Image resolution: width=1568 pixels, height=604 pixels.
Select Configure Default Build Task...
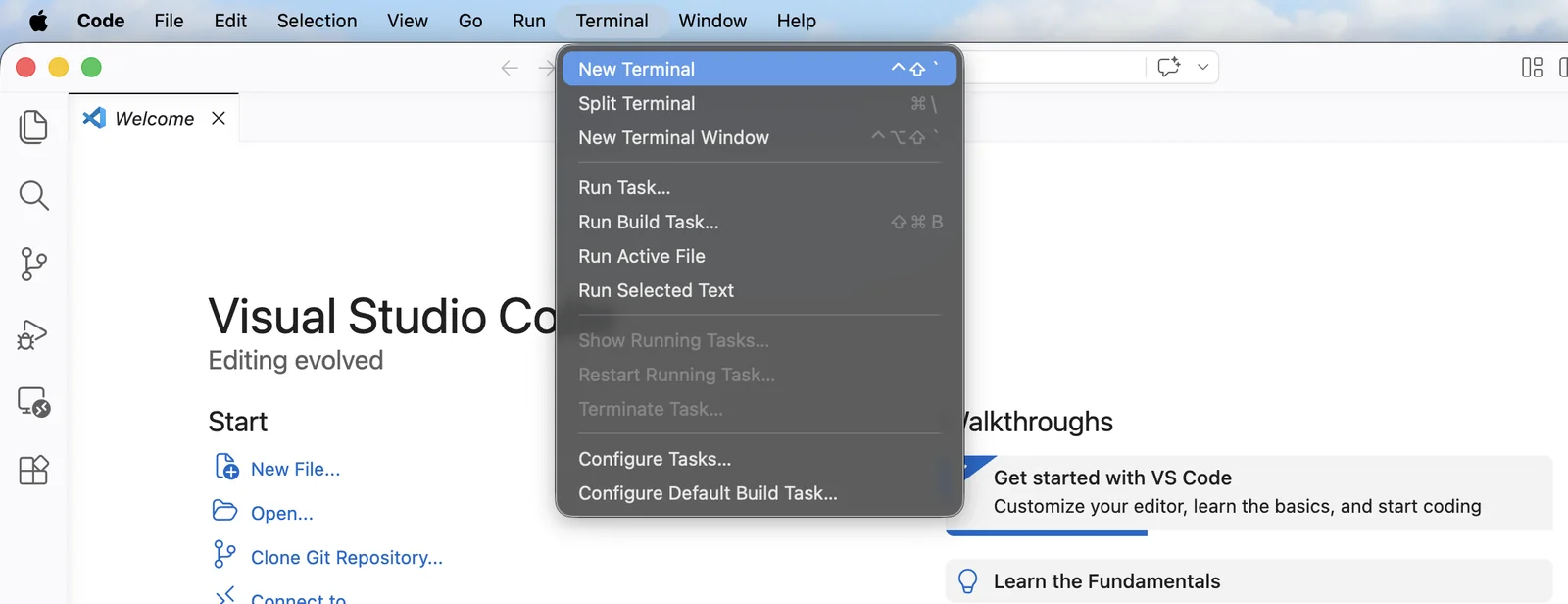759,493
